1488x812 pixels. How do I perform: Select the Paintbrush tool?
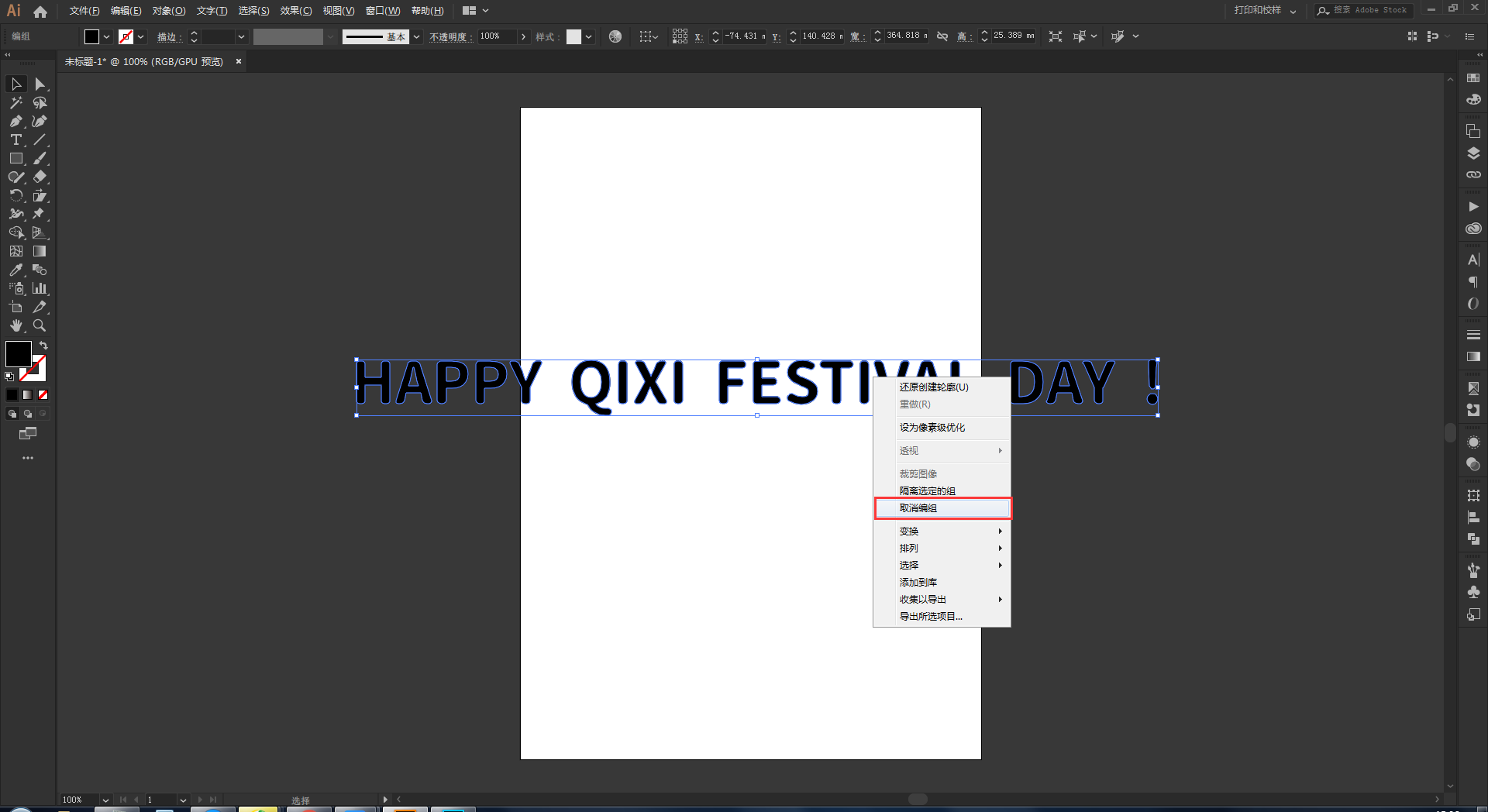coord(40,158)
